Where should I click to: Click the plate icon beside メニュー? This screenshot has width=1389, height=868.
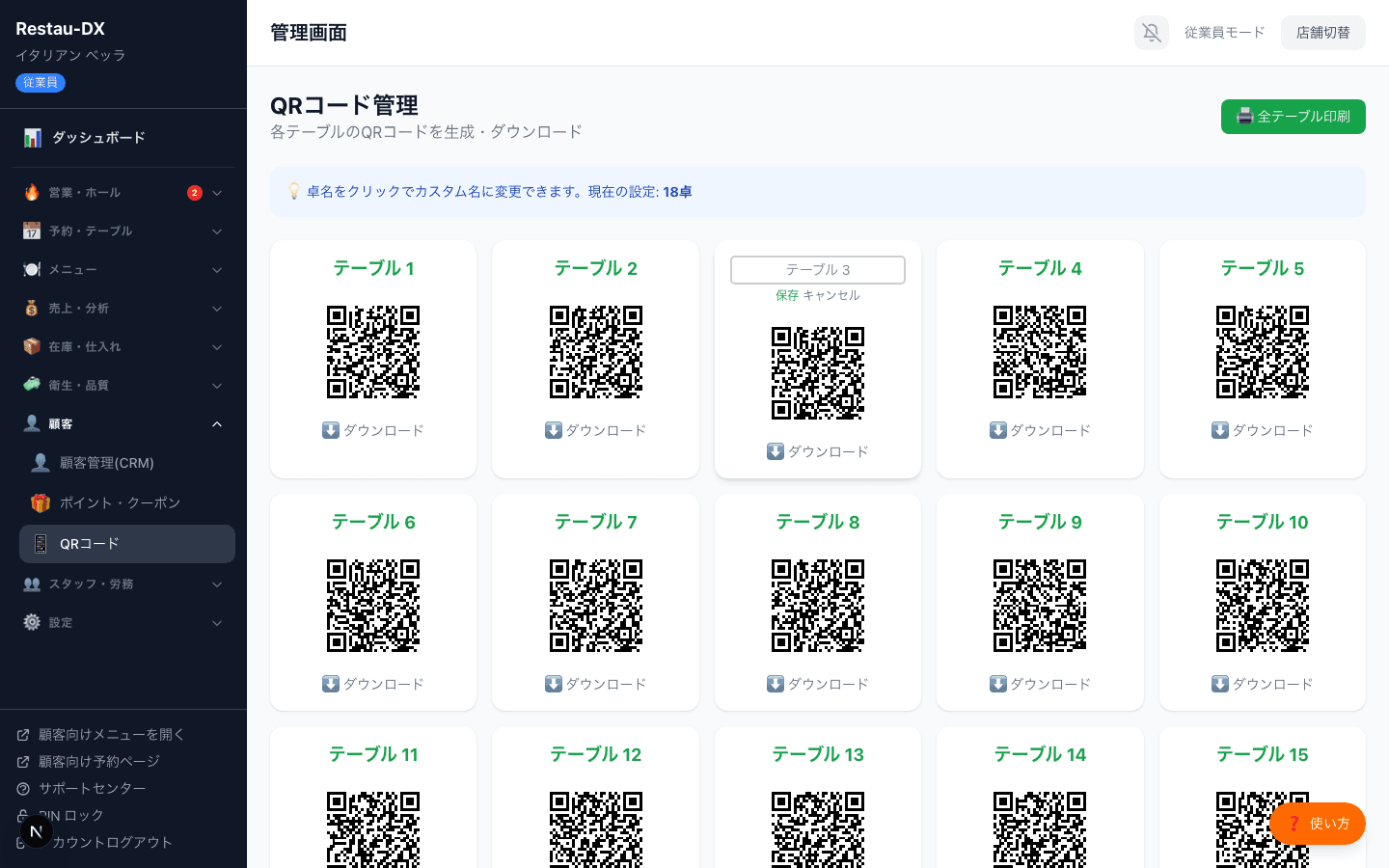pyautogui.click(x=32, y=270)
